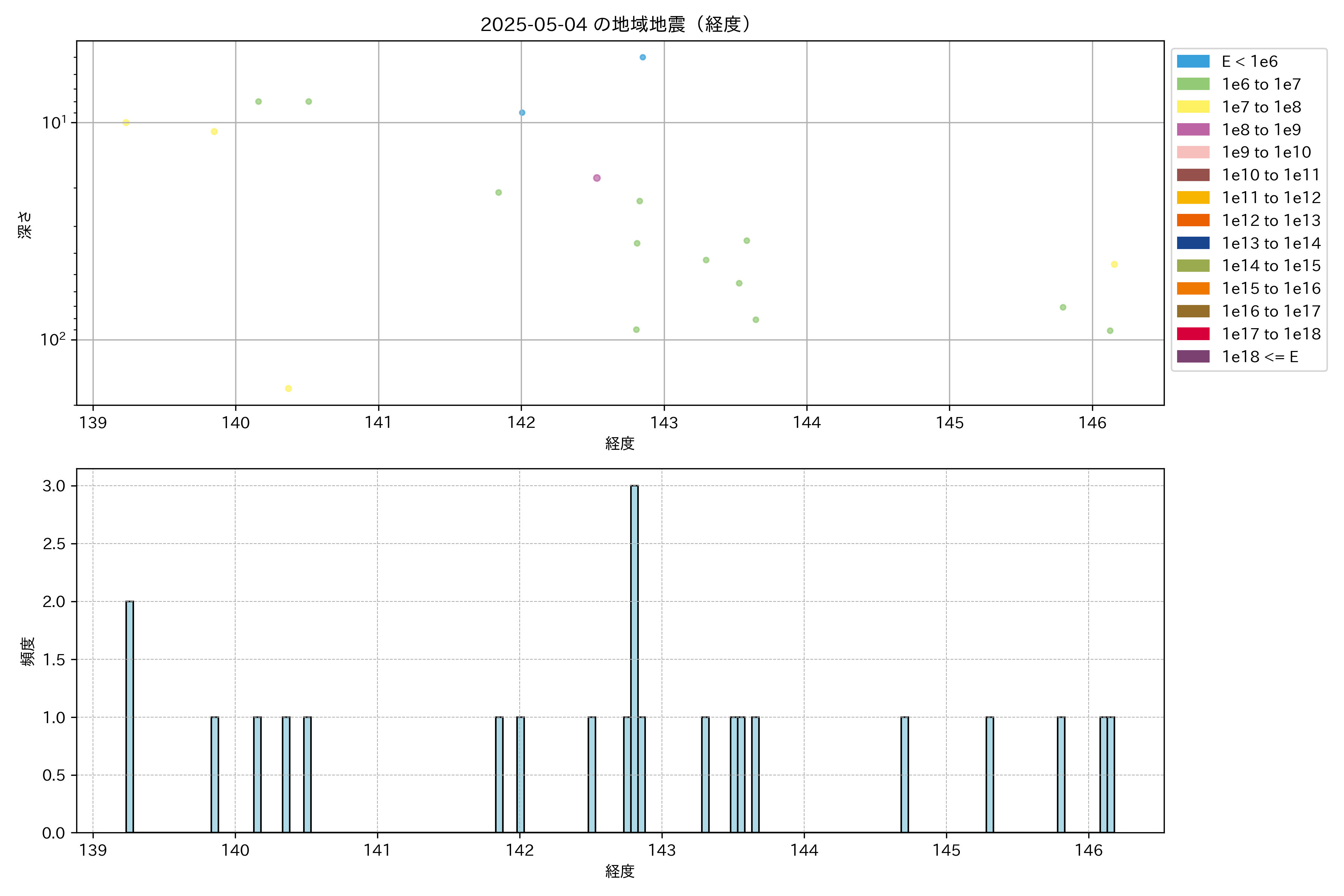Click the topmost blue scatter point
Image resolution: width=1344 pixels, height=896 pixels.
pyautogui.click(x=643, y=57)
